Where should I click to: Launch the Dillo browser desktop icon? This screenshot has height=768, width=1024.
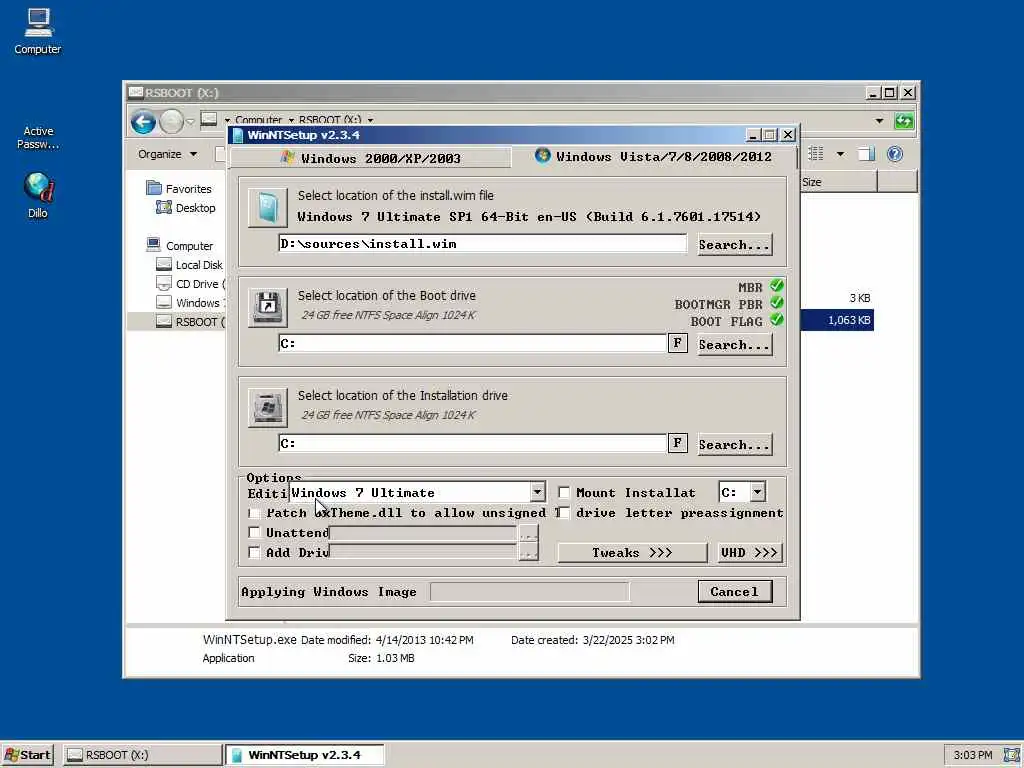point(38,195)
